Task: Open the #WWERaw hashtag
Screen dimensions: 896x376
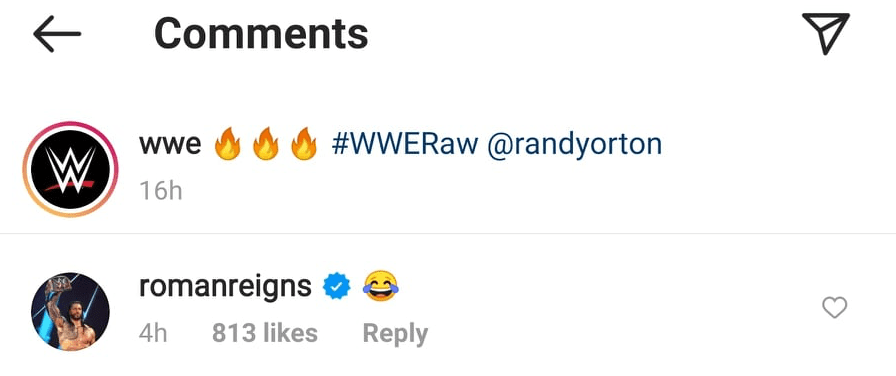Action: pyautogui.click(x=405, y=145)
